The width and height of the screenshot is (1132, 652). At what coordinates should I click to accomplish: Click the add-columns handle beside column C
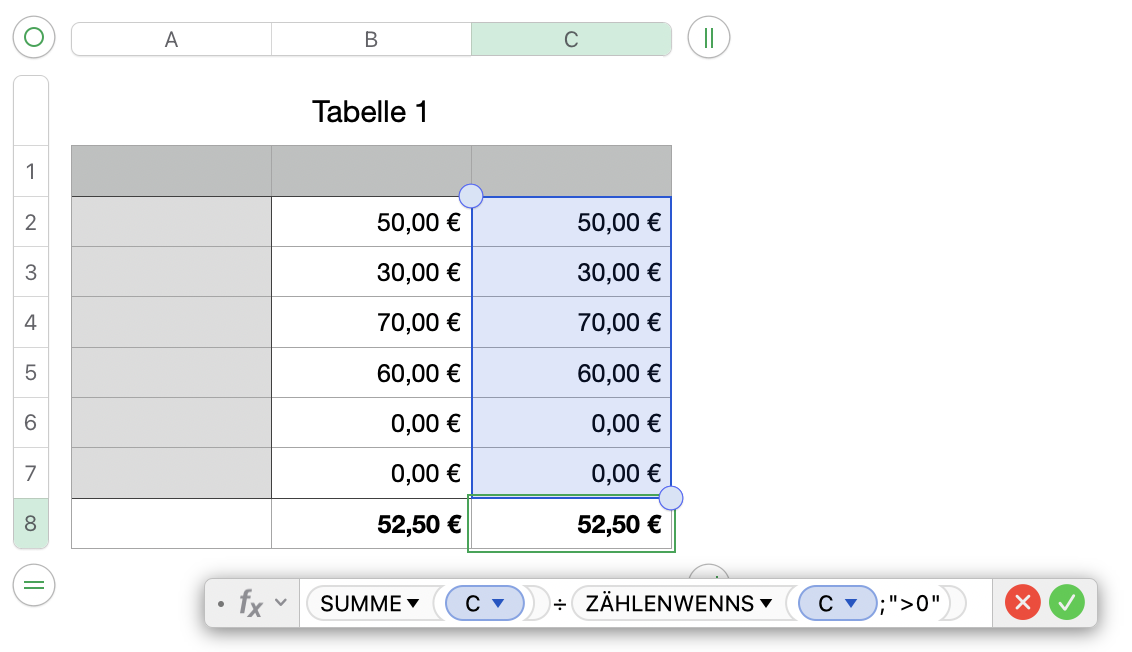(708, 38)
